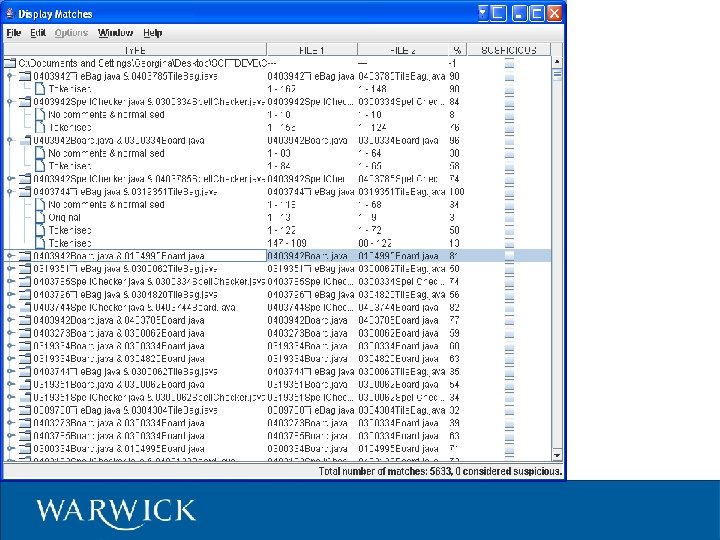Image resolution: width=720 pixels, height=540 pixels.
Task: Click the page icon beside the Original row
Action: pos(40,217)
